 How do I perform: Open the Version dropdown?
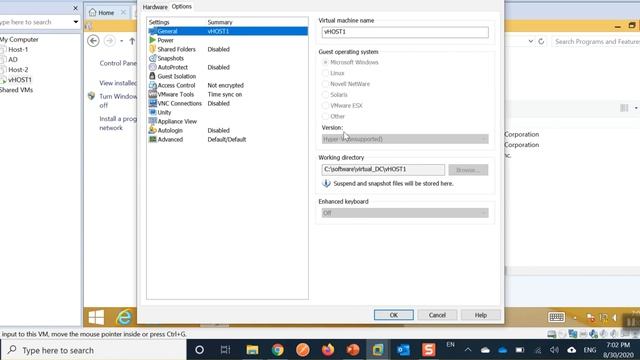(x=405, y=139)
